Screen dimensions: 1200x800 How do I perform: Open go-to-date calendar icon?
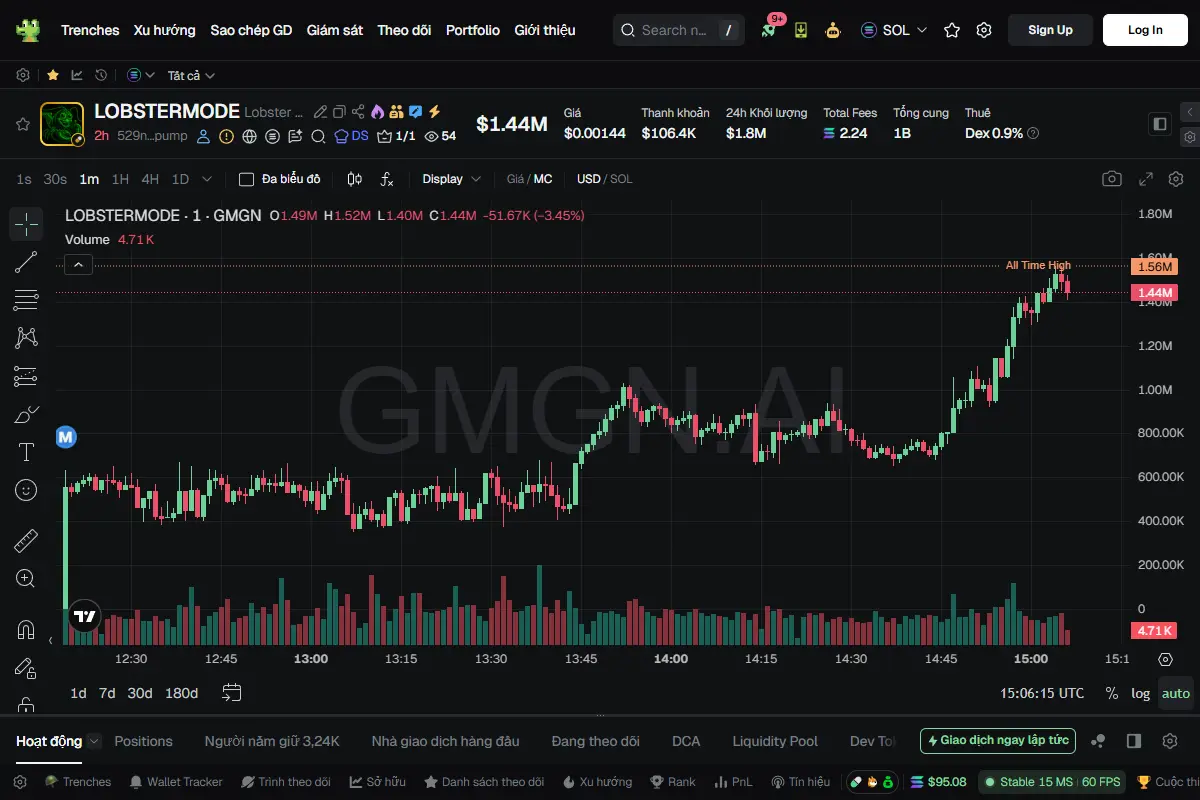click(x=232, y=692)
